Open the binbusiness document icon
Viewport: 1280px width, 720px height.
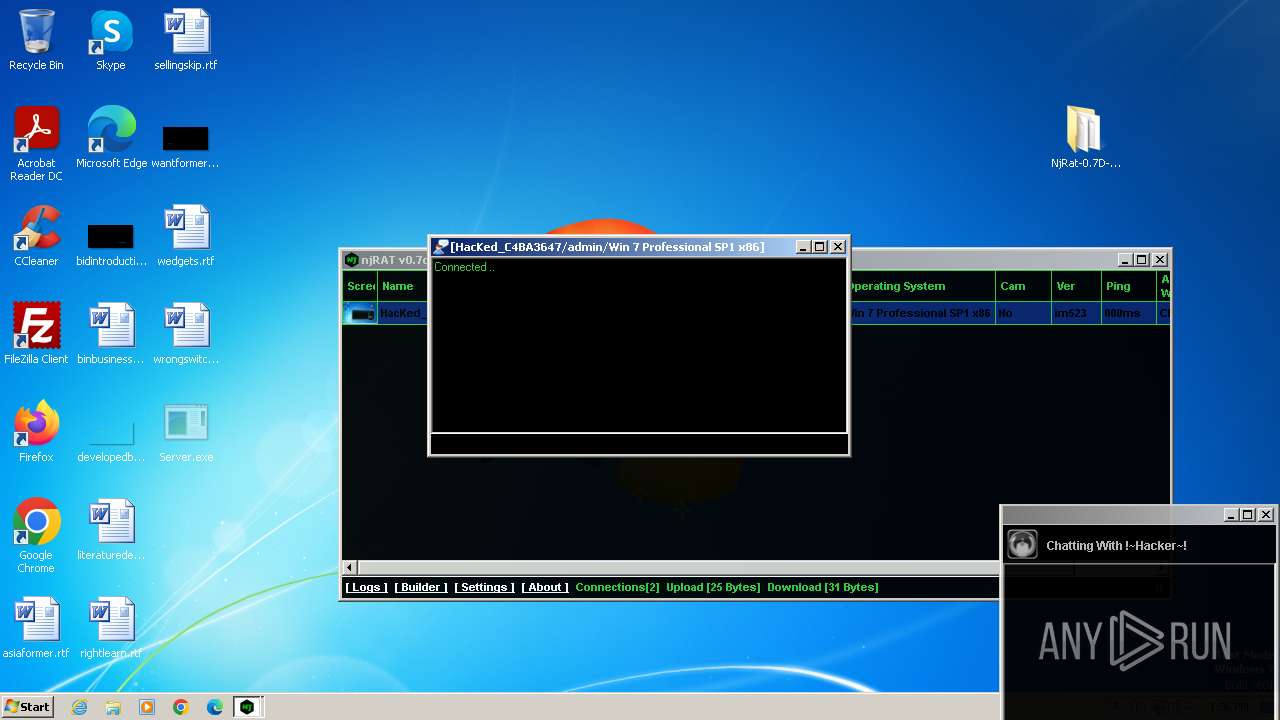(x=111, y=334)
